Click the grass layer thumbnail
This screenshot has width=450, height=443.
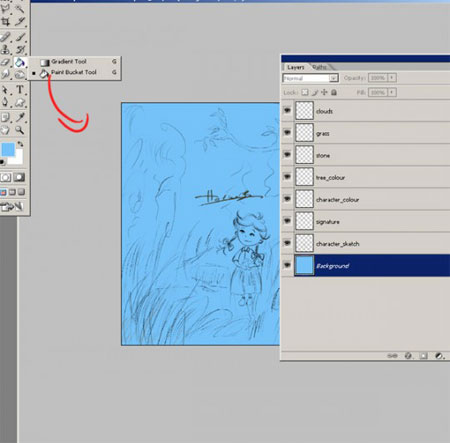coord(304,133)
